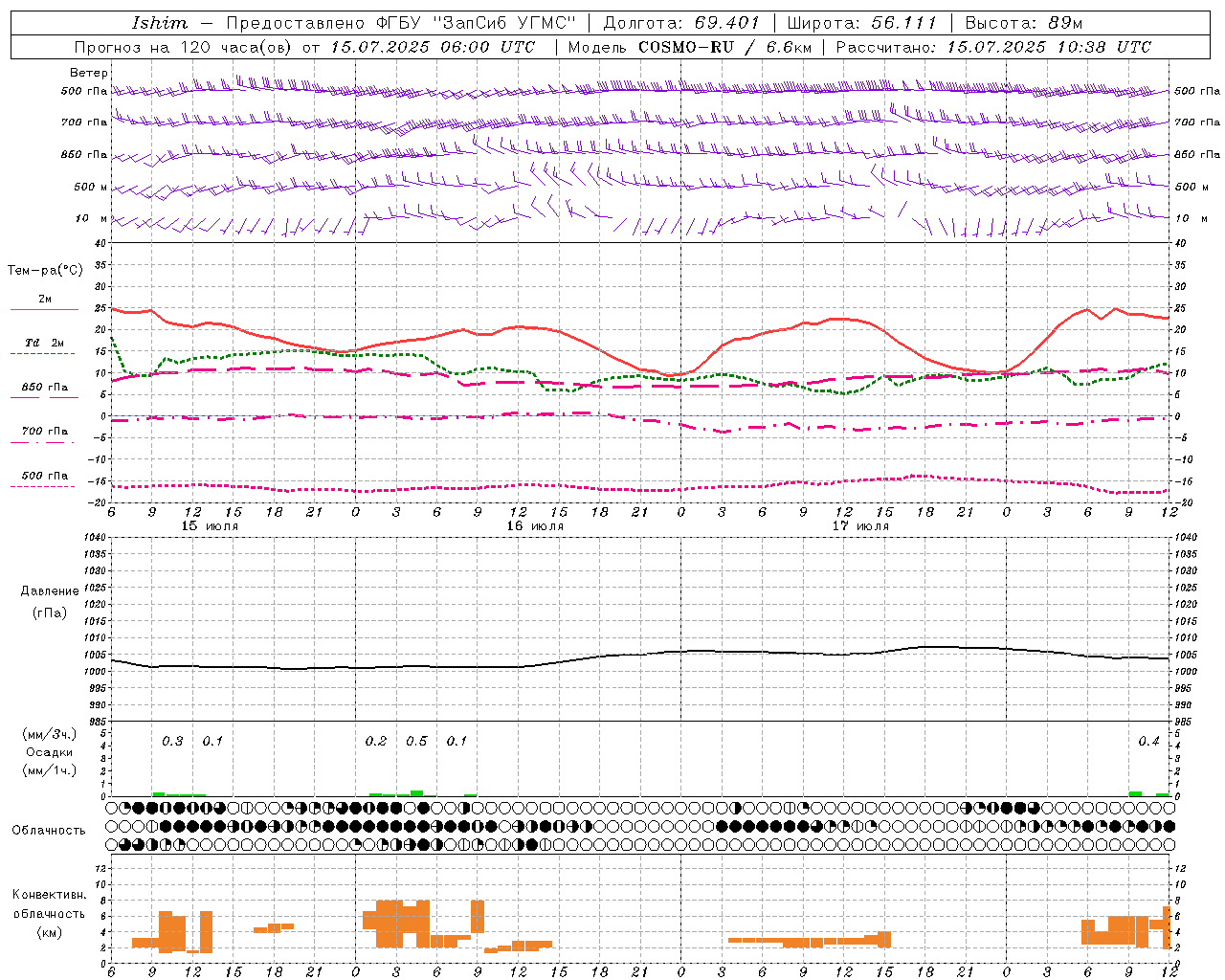Select the (мм/1ч.) precipitation unit label
This screenshot has height=980, width=1225.
pyautogui.click(x=50, y=770)
